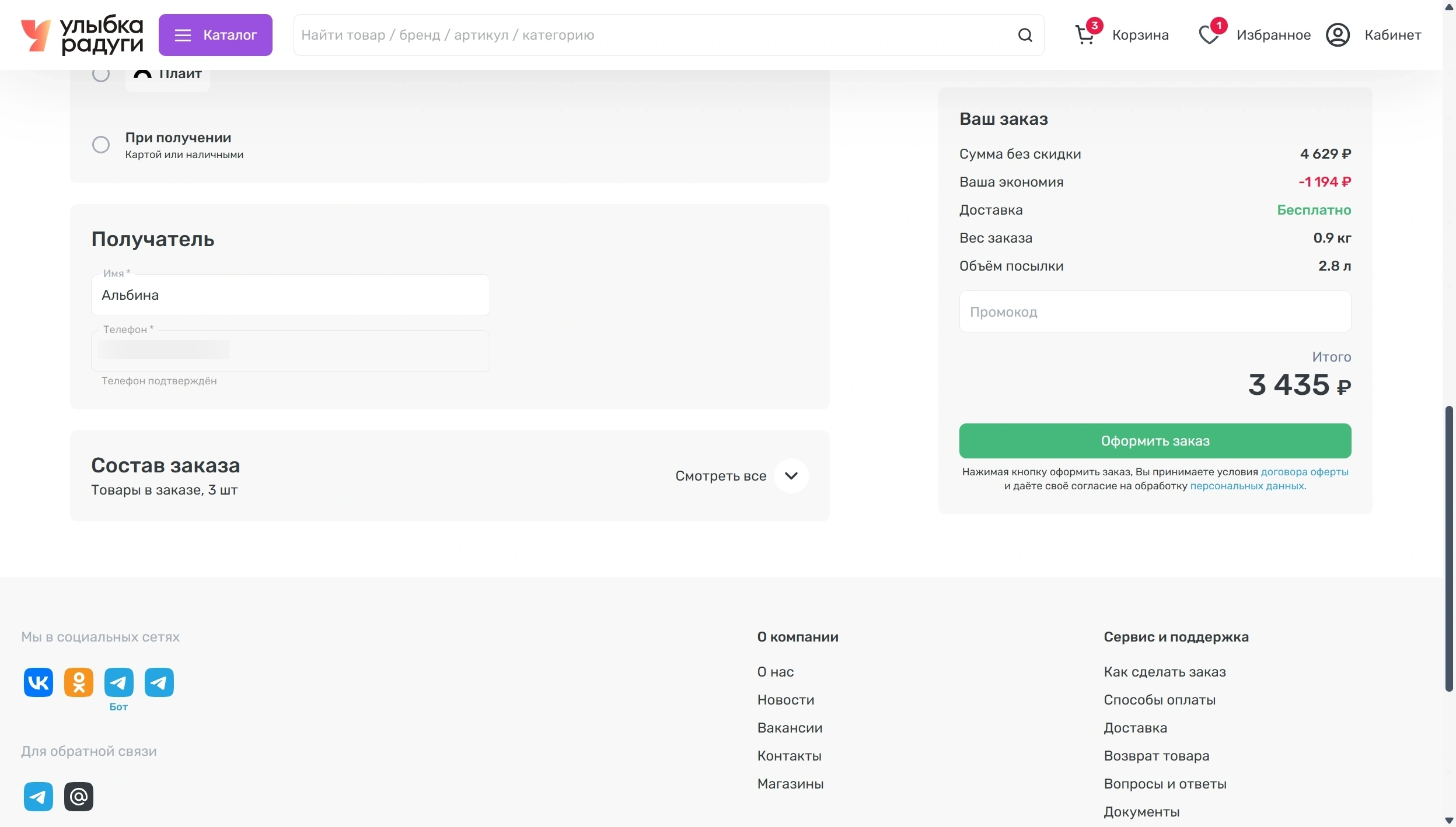The height and width of the screenshot is (827, 1456).
Task: Expand order contents chevron
Action: click(791, 476)
